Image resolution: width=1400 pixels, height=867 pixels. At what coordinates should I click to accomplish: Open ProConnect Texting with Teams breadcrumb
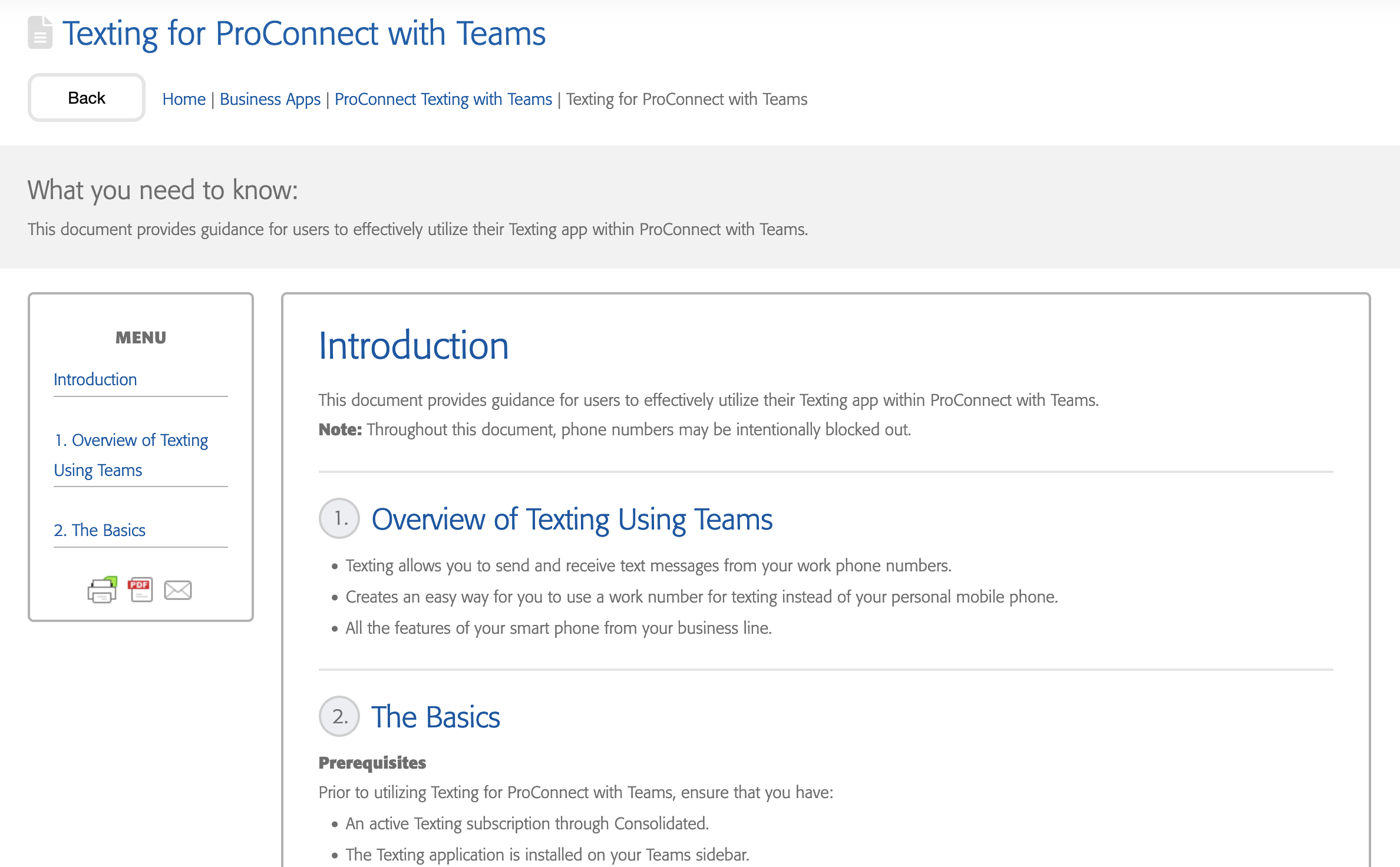point(443,99)
